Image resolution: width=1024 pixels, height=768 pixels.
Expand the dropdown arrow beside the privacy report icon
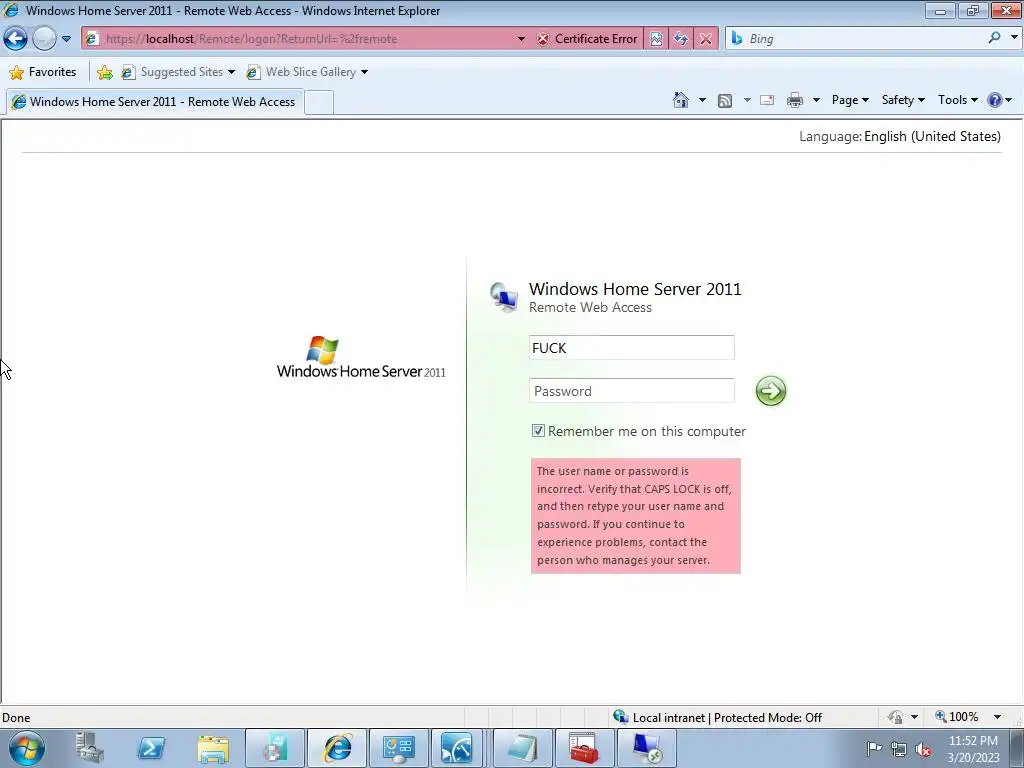click(914, 717)
